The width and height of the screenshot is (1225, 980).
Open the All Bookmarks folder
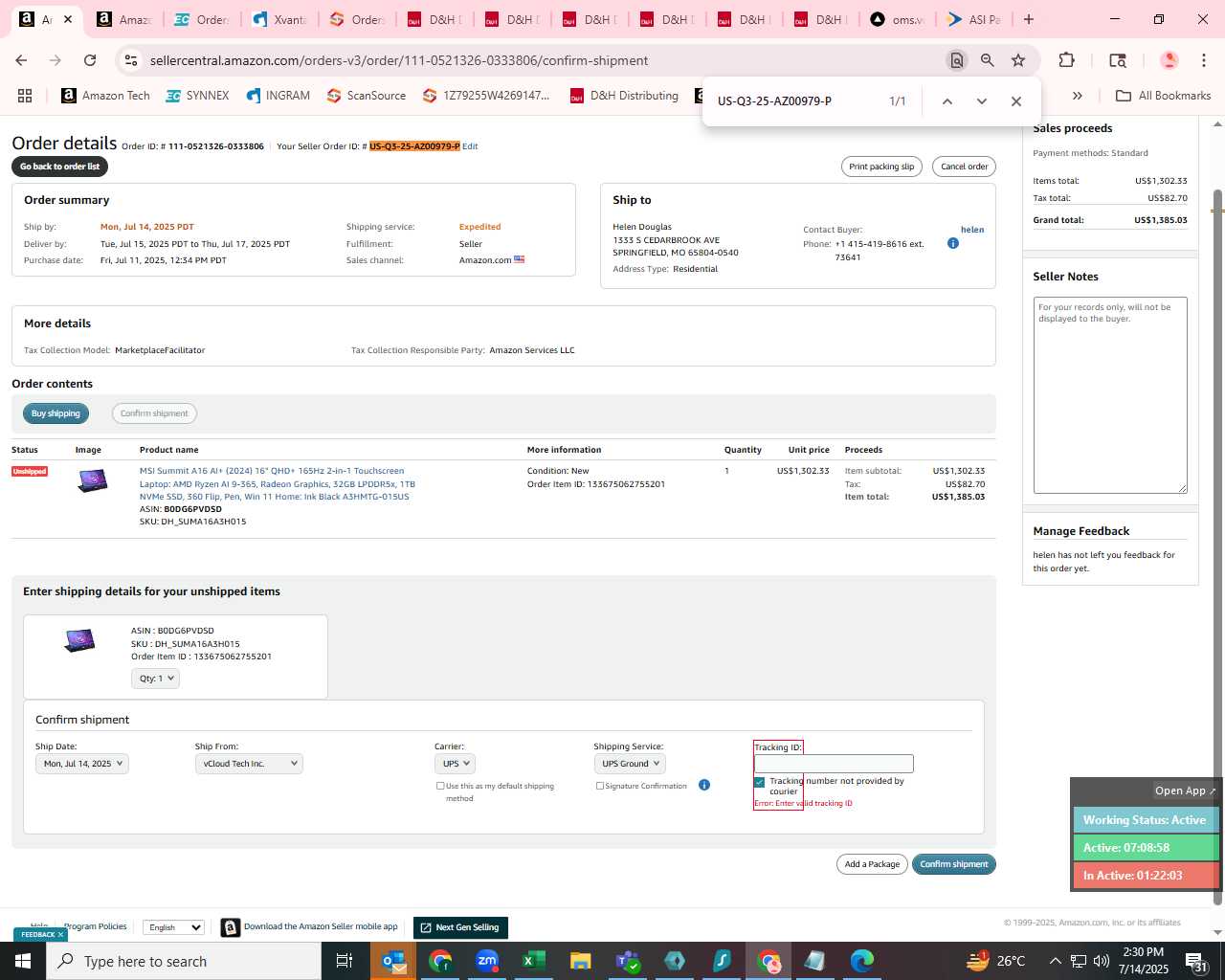(1164, 96)
